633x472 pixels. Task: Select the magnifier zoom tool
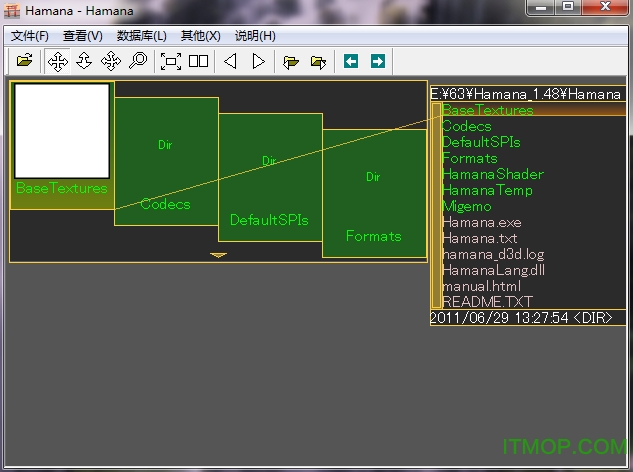tap(138, 61)
